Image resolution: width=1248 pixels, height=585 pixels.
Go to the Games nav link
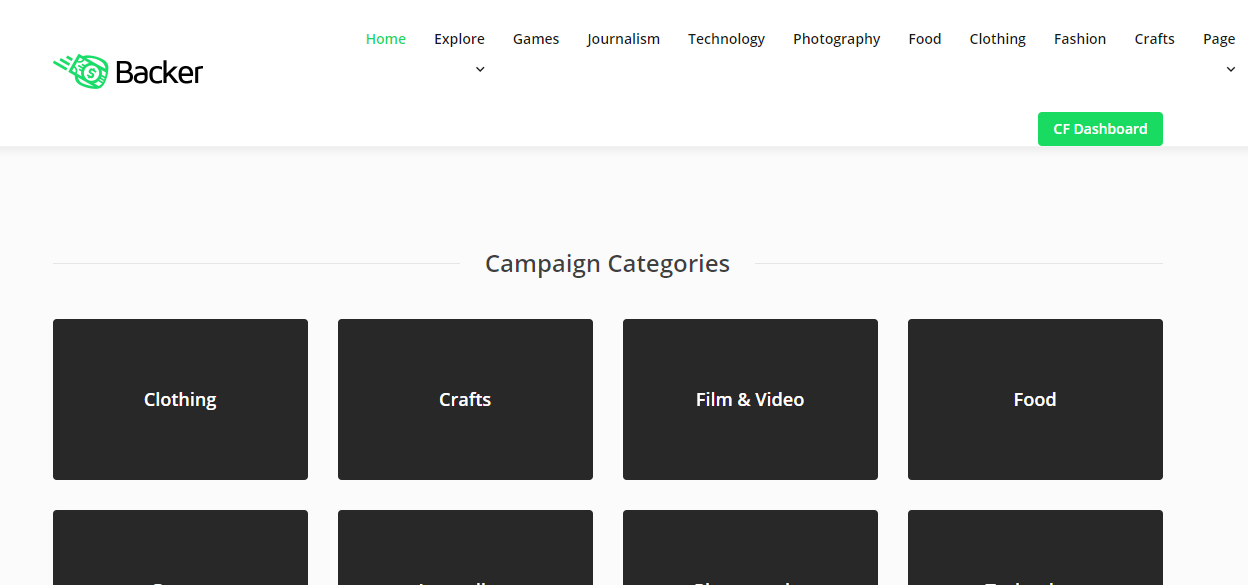point(536,39)
